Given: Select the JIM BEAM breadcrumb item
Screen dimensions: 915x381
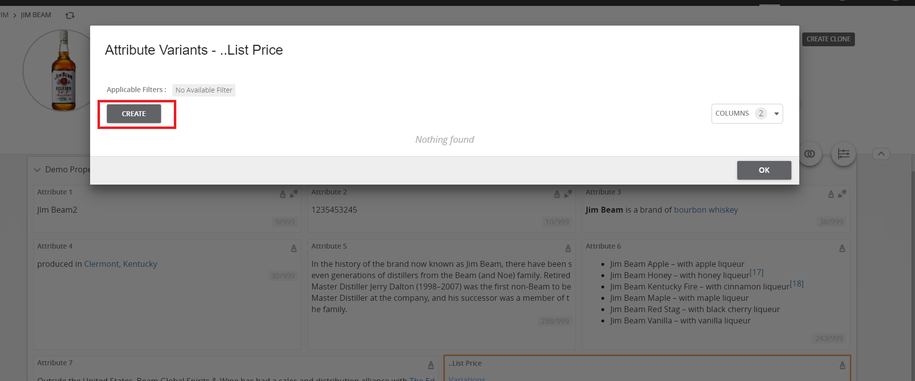Looking at the screenshot, I should point(36,15).
